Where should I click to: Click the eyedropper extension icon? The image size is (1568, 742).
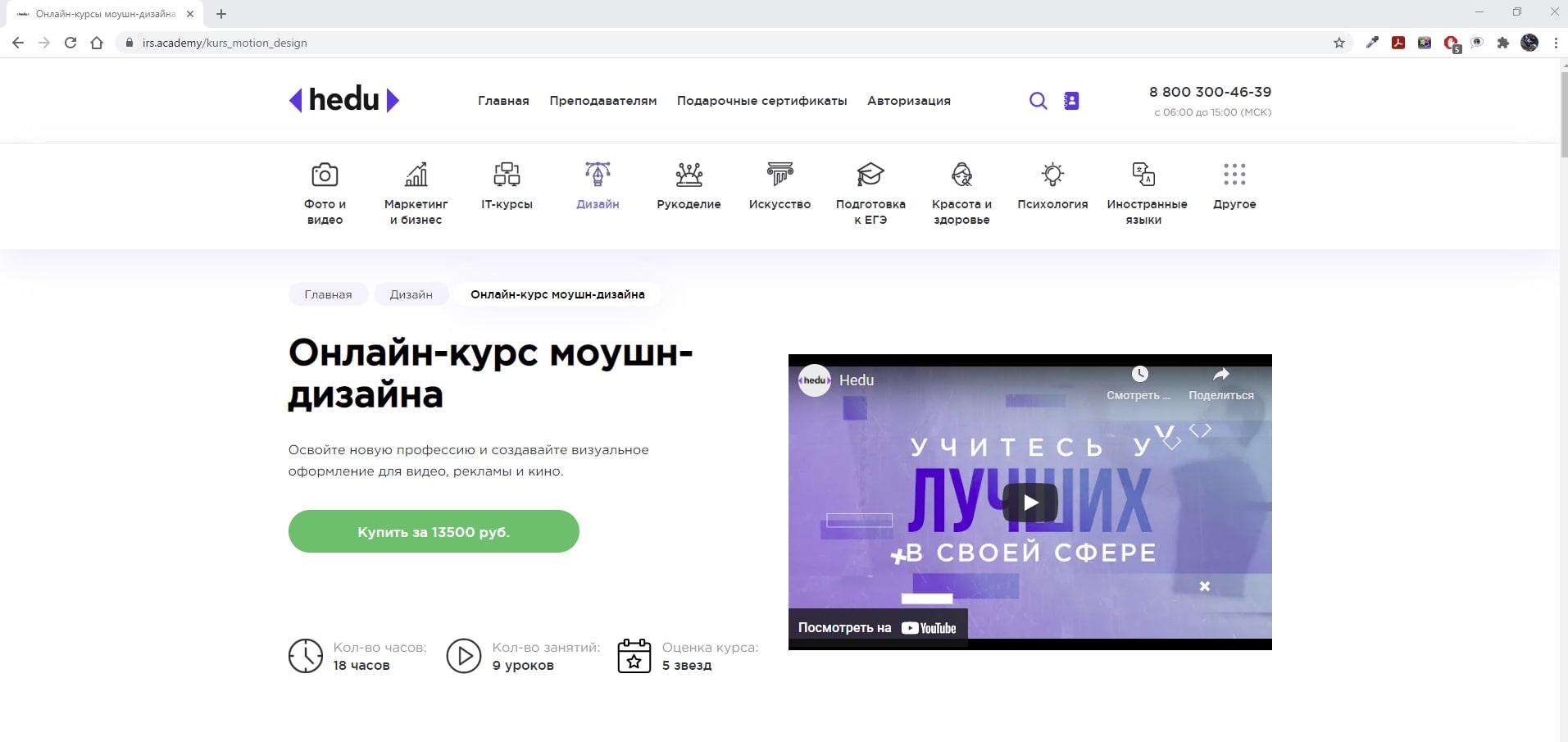click(1372, 43)
